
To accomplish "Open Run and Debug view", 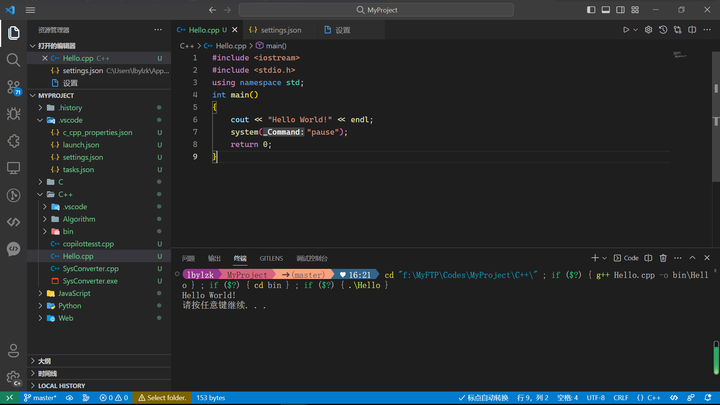I will click(13, 114).
